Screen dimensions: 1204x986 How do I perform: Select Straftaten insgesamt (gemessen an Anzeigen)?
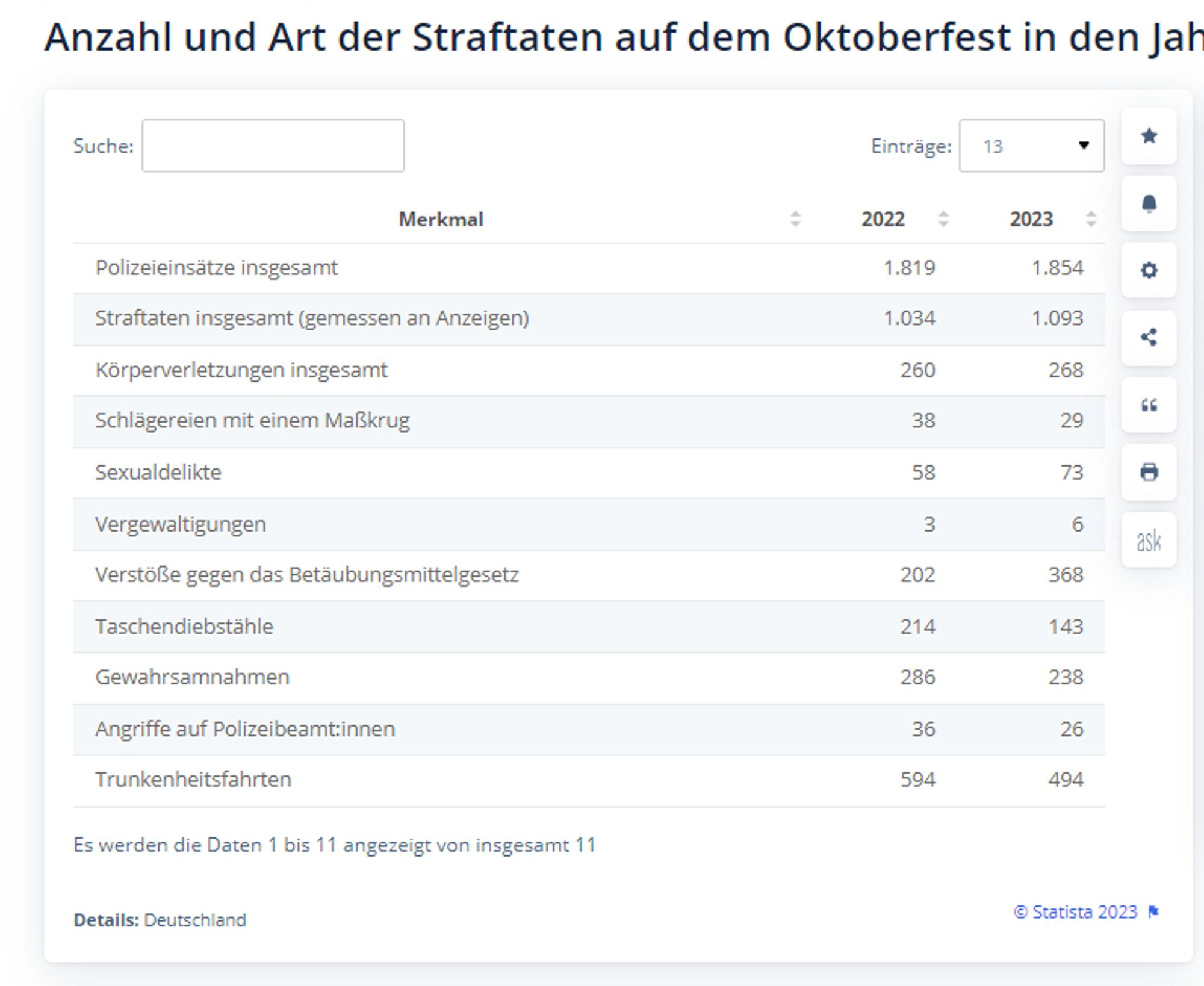[312, 318]
